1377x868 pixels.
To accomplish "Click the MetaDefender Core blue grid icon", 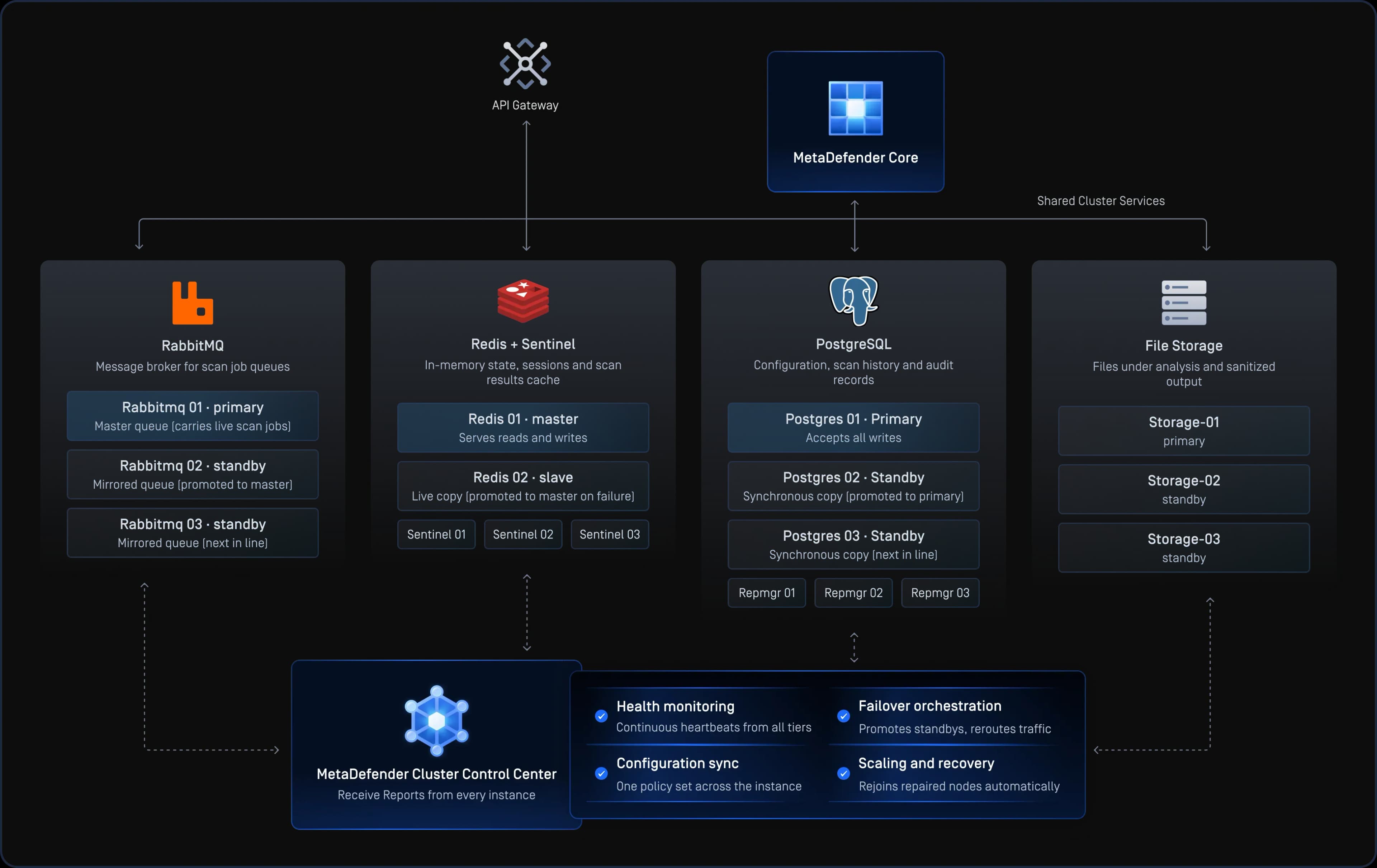I will tap(856, 108).
